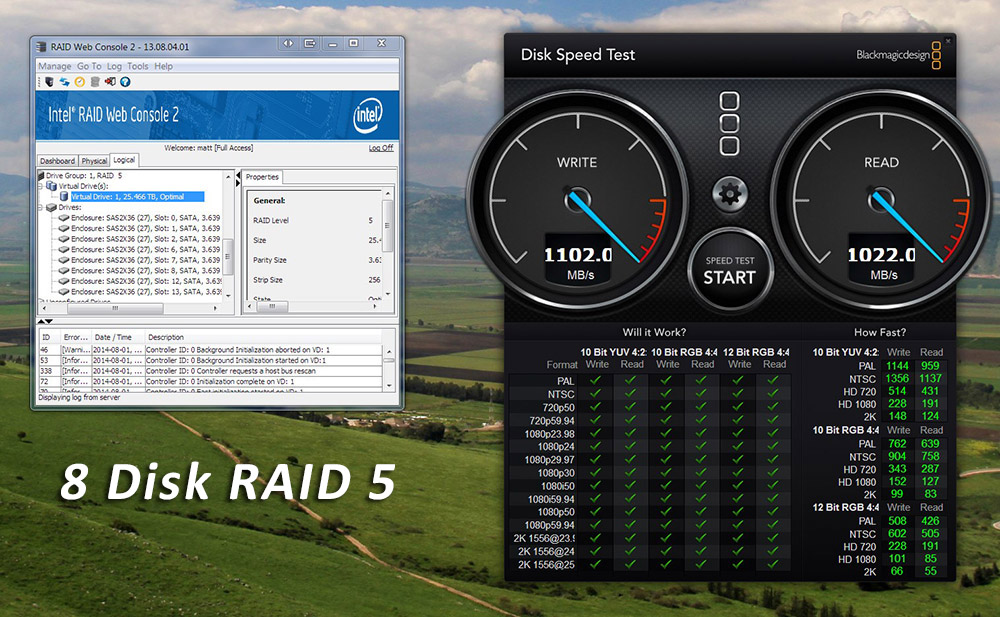The width and height of the screenshot is (1000, 617).
Task: Click the red arrow log-off toolbar icon
Action: [x=110, y=82]
